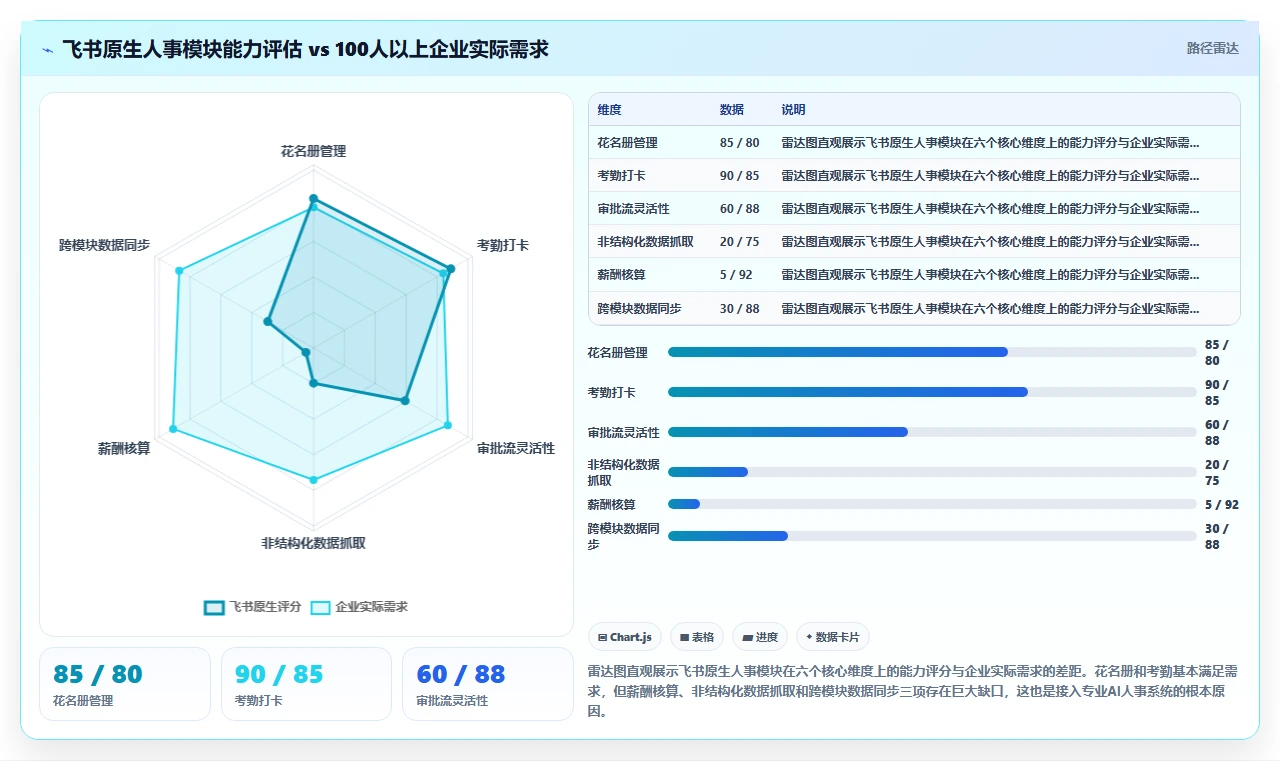The image size is (1280, 761).
Task: Click the 考勤打卡 progress bar
Action: (x=932, y=392)
